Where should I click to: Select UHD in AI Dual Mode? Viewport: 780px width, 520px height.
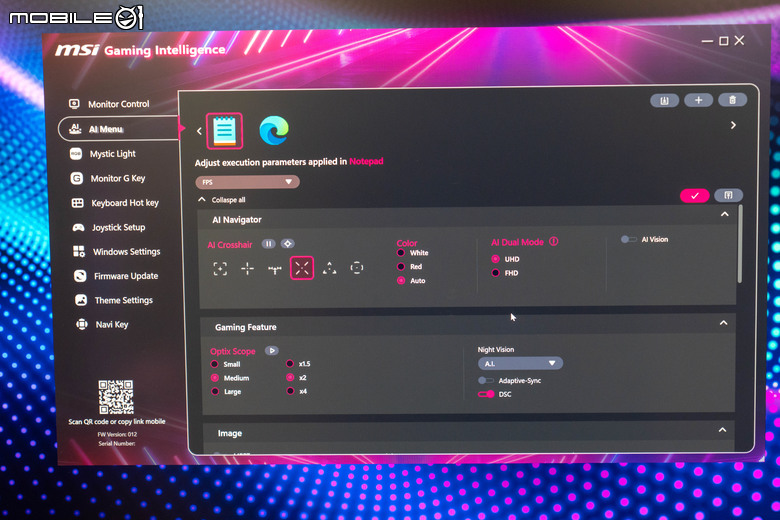pyautogui.click(x=495, y=259)
